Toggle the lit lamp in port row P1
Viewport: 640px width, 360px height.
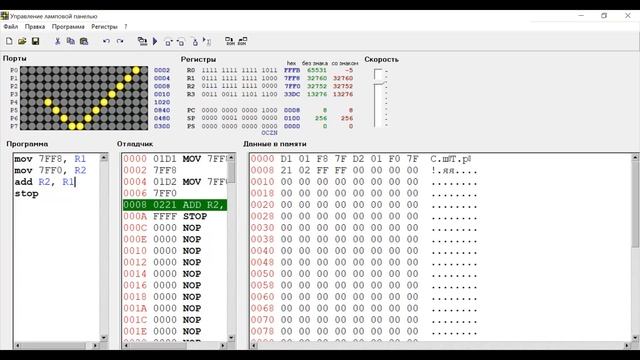128,78
